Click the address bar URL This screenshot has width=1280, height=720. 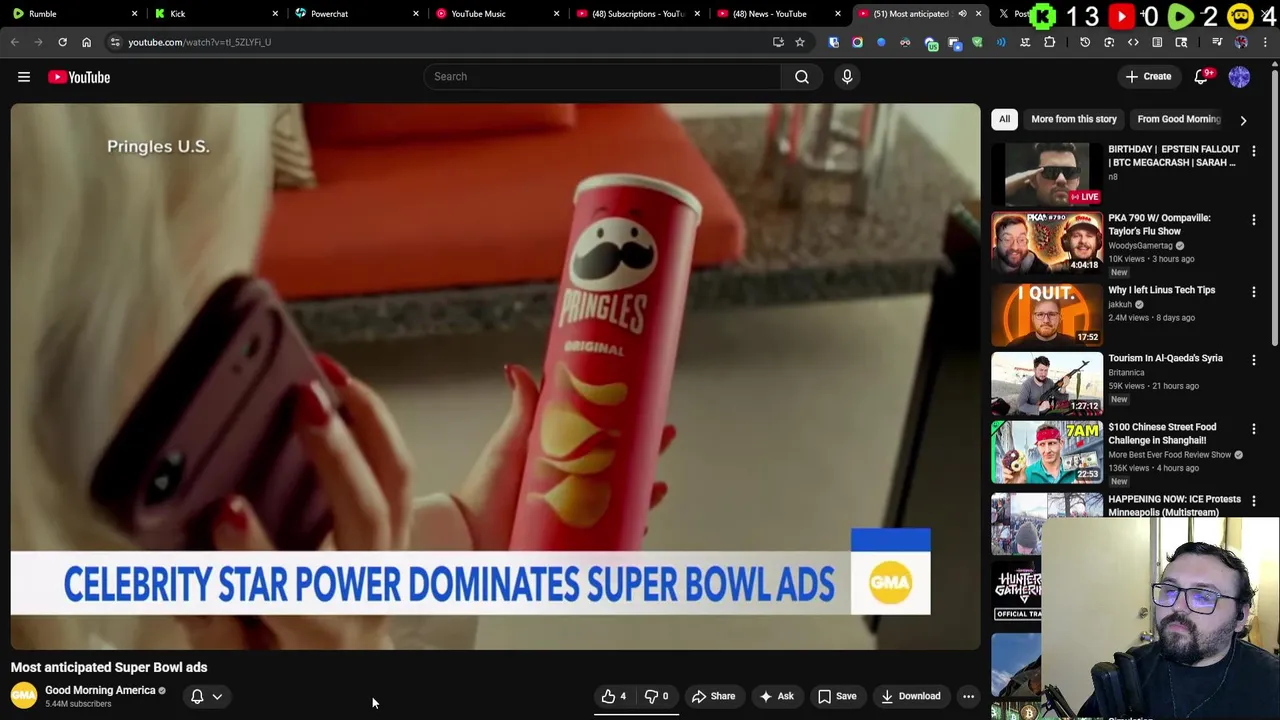(x=199, y=42)
